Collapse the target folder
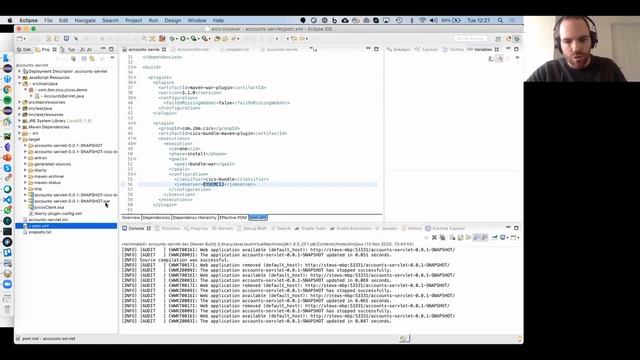The height and width of the screenshot is (360, 640). tap(19, 139)
